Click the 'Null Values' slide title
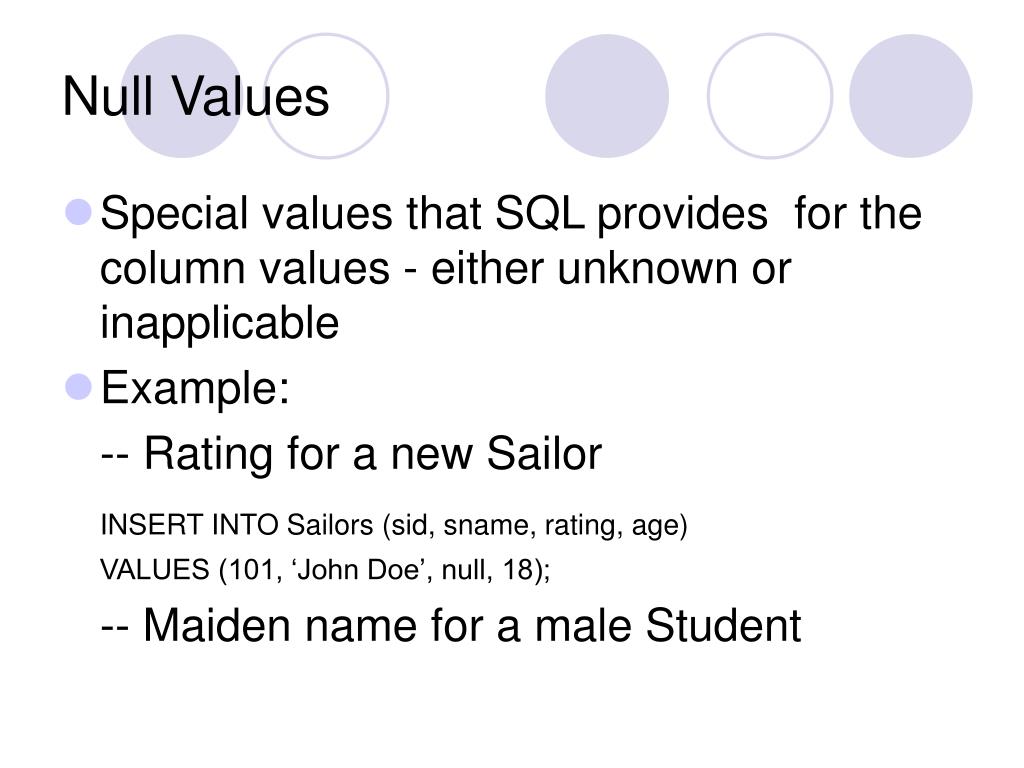 (x=195, y=97)
